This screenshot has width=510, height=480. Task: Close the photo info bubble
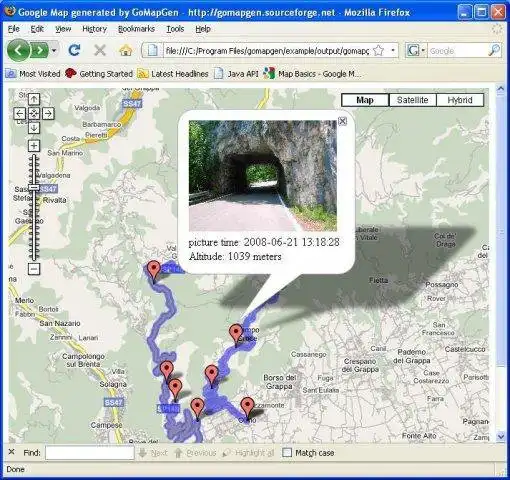click(342, 121)
